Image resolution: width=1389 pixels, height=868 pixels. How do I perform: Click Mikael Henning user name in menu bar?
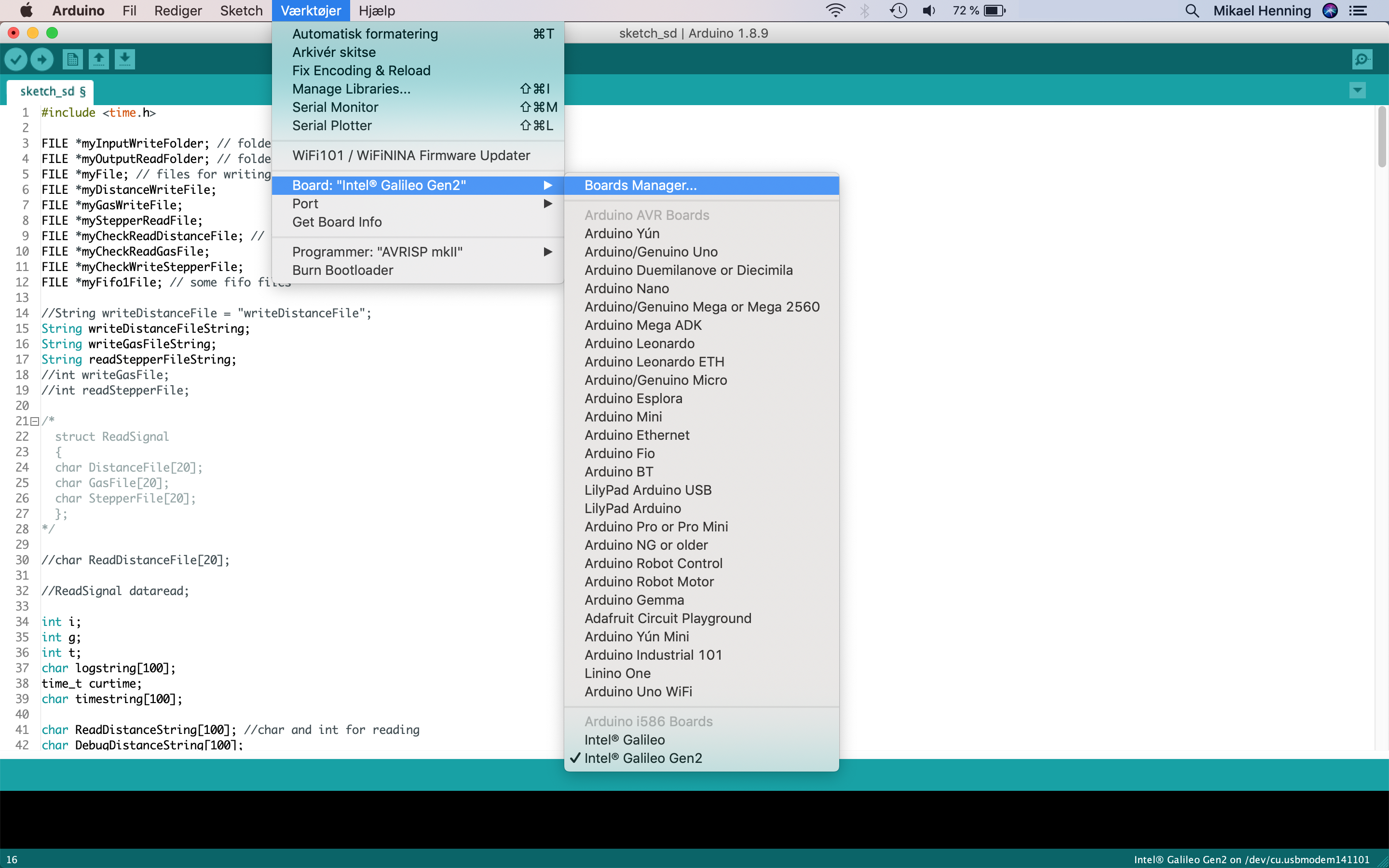1262,10
